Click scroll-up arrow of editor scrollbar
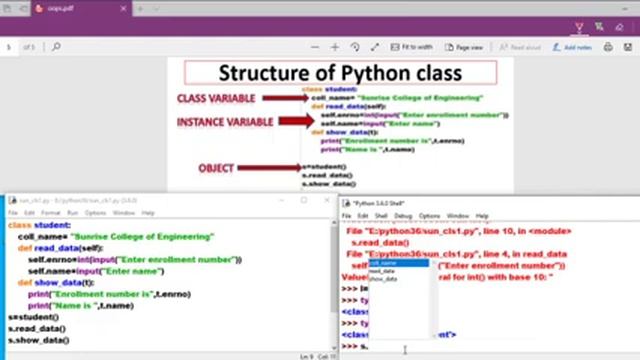Screen dimensions: 640x360 point(334,223)
